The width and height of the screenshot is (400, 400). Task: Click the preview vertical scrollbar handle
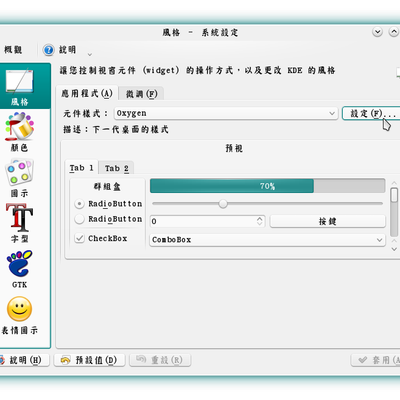(394, 195)
